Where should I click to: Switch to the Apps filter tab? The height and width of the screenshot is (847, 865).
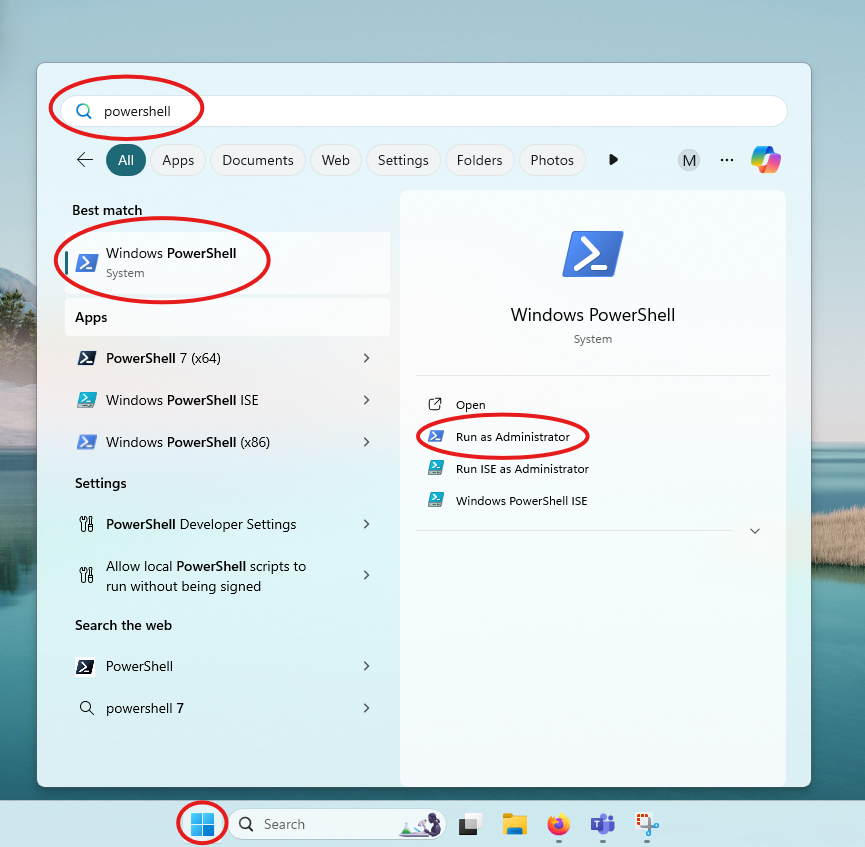click(x=178, y=160)
